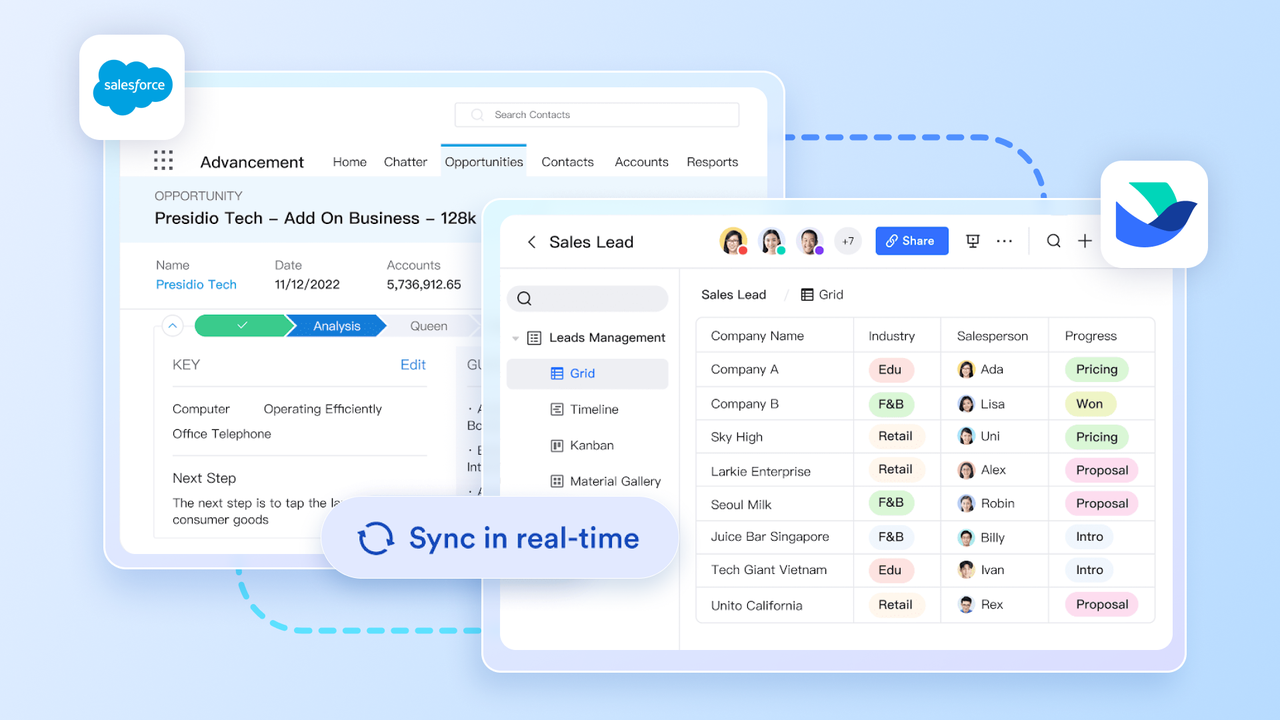The image size is (1280, 720).
Task: Switch to the Opportunities tab
Action: (484, 162)
